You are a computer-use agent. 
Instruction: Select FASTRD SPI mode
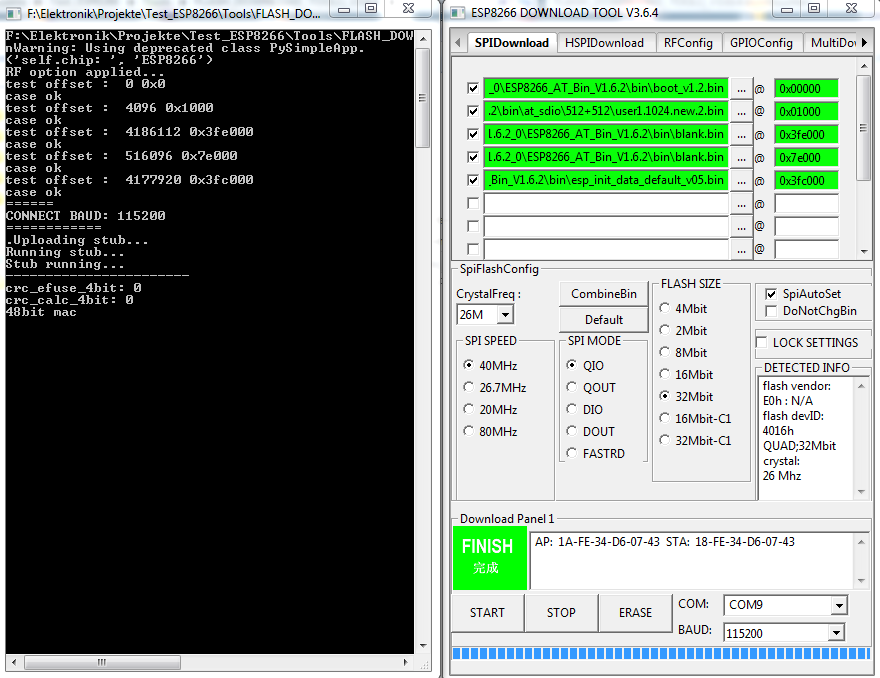572,453
